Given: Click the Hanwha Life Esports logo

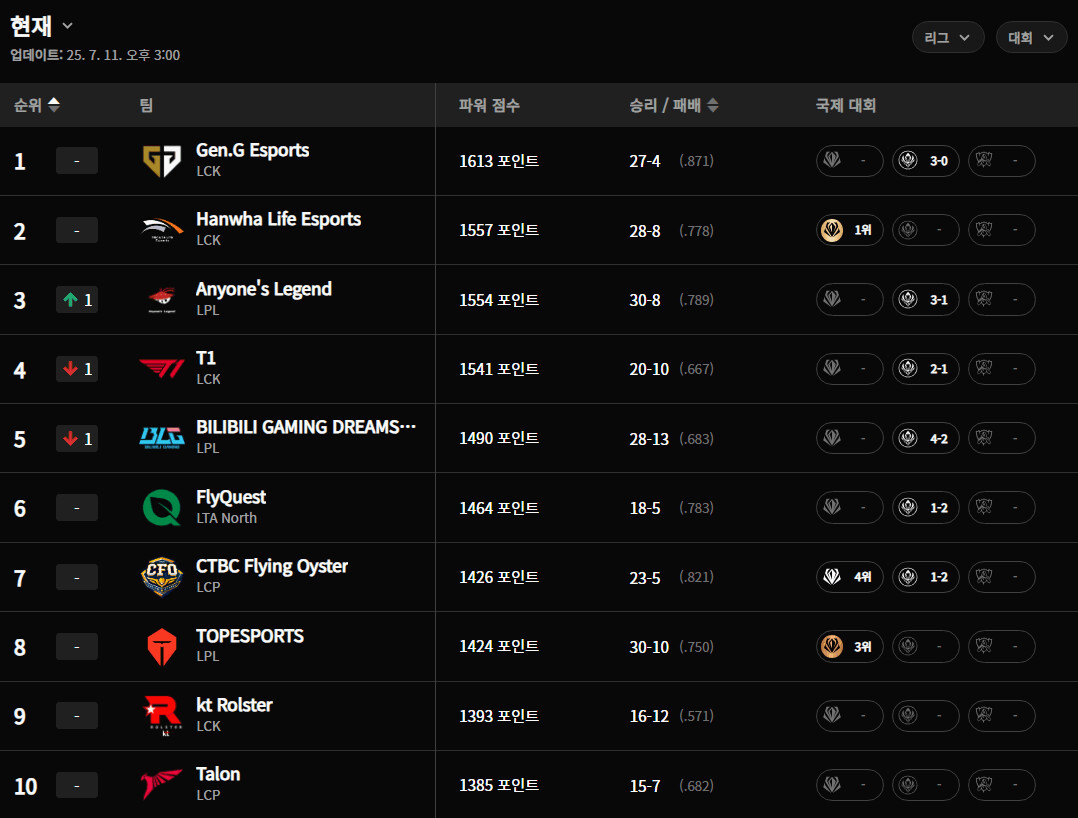Looking at the screenshot, I should [162, 230].
